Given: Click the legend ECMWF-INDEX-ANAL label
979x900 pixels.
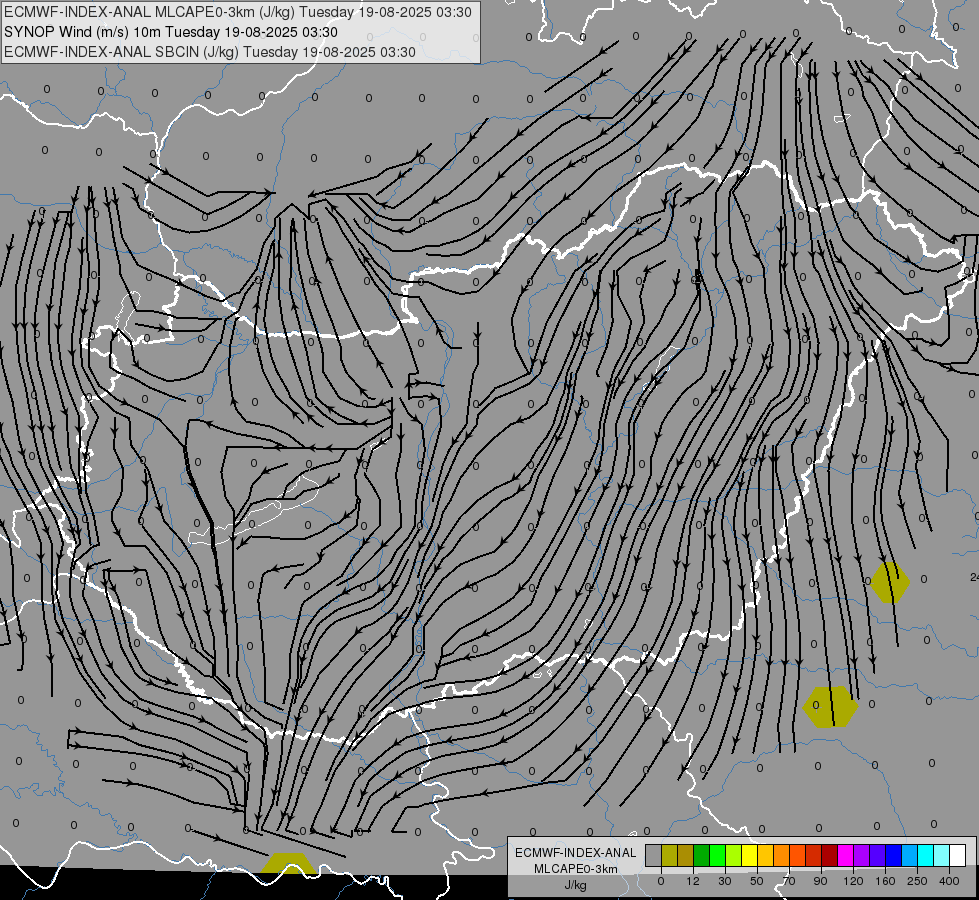Looking at the screenshot, I should [x=576, y=853].
